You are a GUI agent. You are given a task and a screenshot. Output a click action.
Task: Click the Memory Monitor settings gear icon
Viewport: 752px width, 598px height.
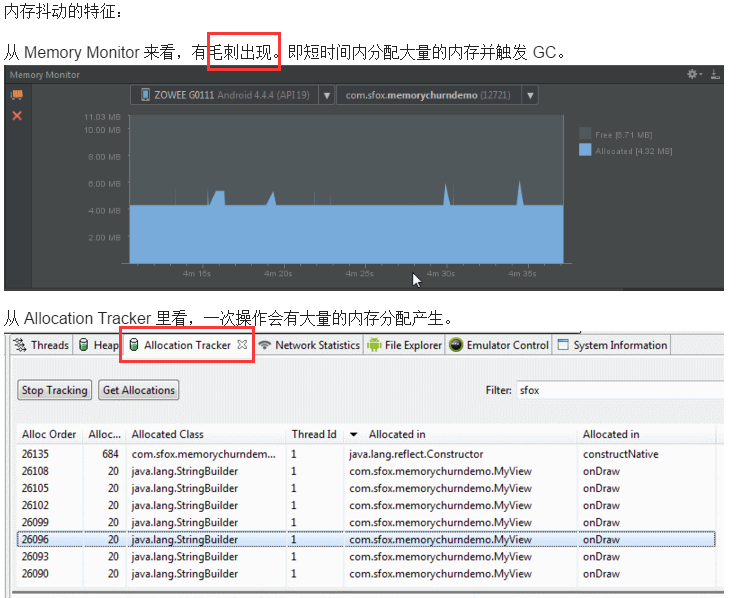691,75
